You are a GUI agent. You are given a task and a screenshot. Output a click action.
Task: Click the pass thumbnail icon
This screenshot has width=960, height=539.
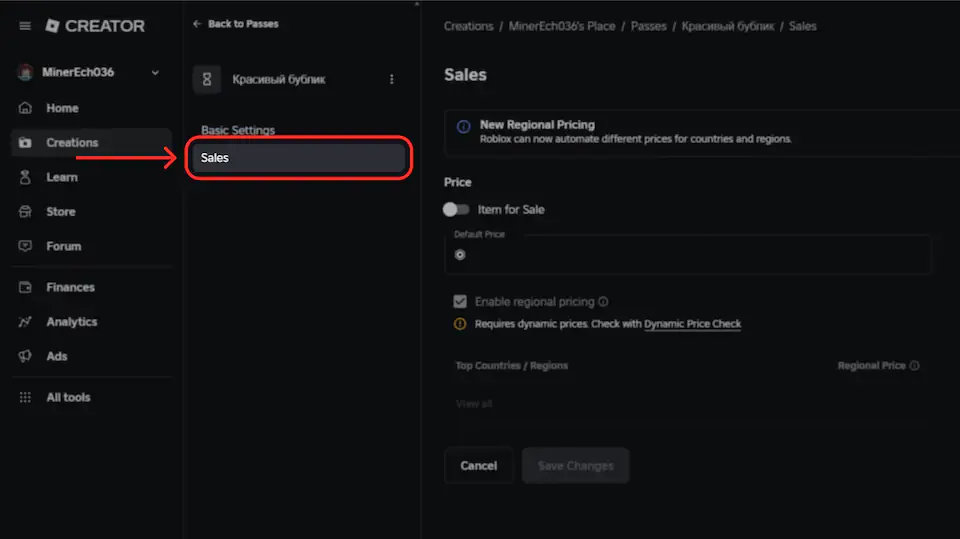tap(207, 79)
